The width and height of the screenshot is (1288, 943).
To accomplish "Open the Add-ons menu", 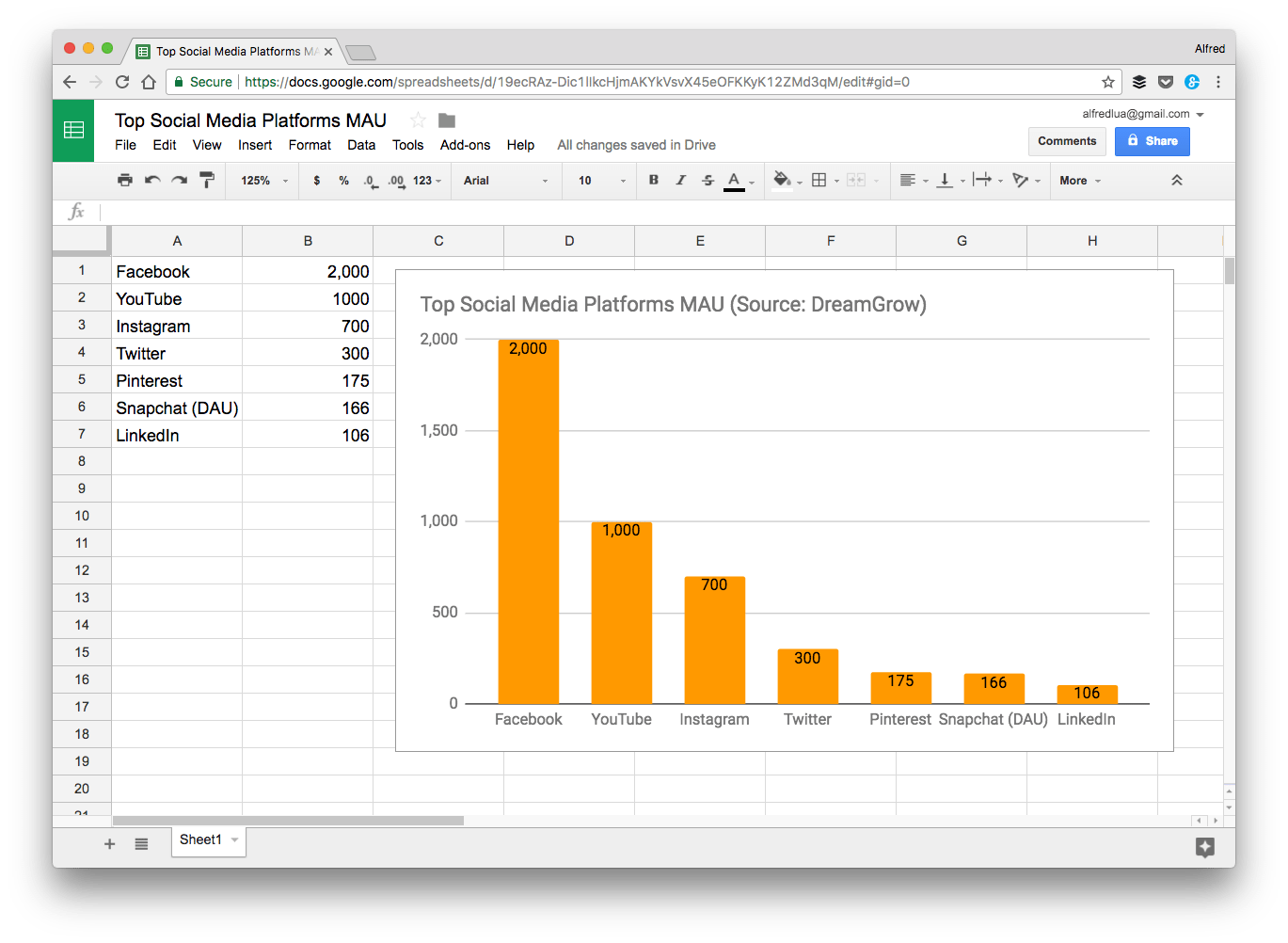I will pos(465,145).
